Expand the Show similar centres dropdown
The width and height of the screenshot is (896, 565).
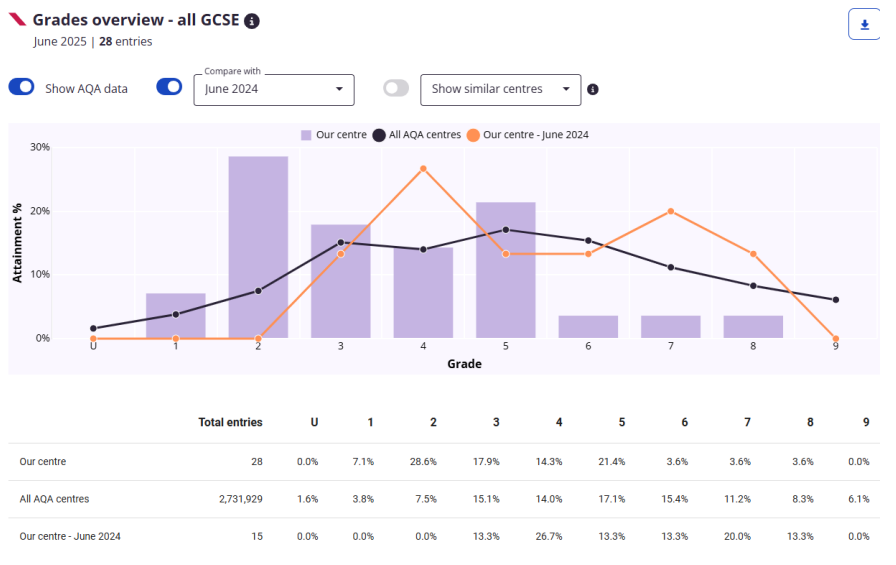(x=499, y=89)
